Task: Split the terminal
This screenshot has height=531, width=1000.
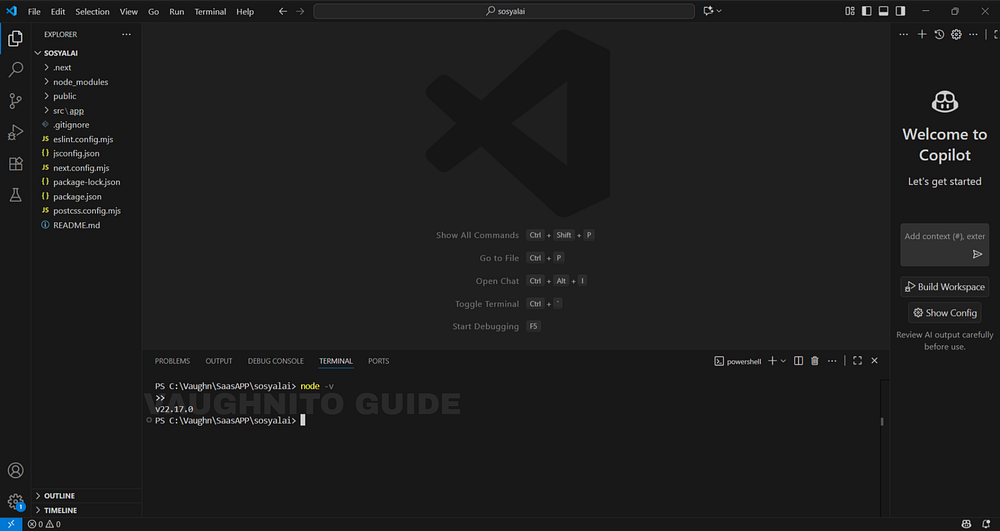Action: [798, 361]
